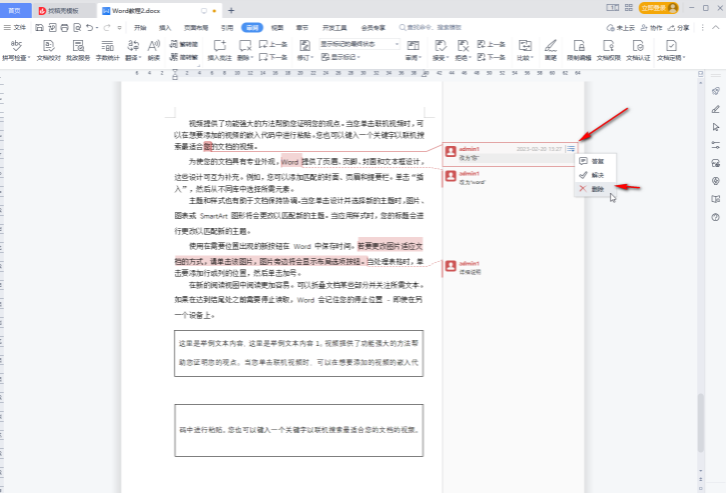This screenshot has height=493, width=726.
Task: Select 删除 in the comment context menu
Action: click(x=596, y=188)
